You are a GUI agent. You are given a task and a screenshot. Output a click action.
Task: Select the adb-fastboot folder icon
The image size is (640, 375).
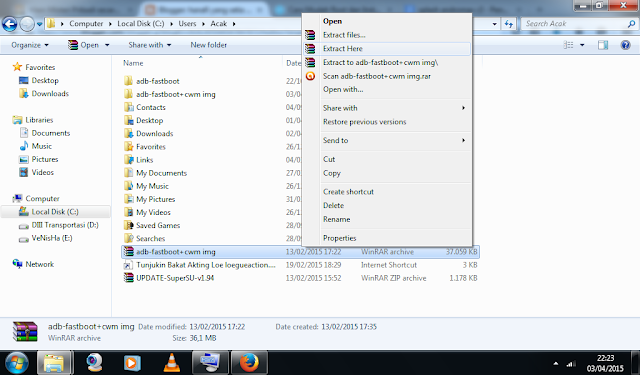pyautogui.click(x=129, y=81)
